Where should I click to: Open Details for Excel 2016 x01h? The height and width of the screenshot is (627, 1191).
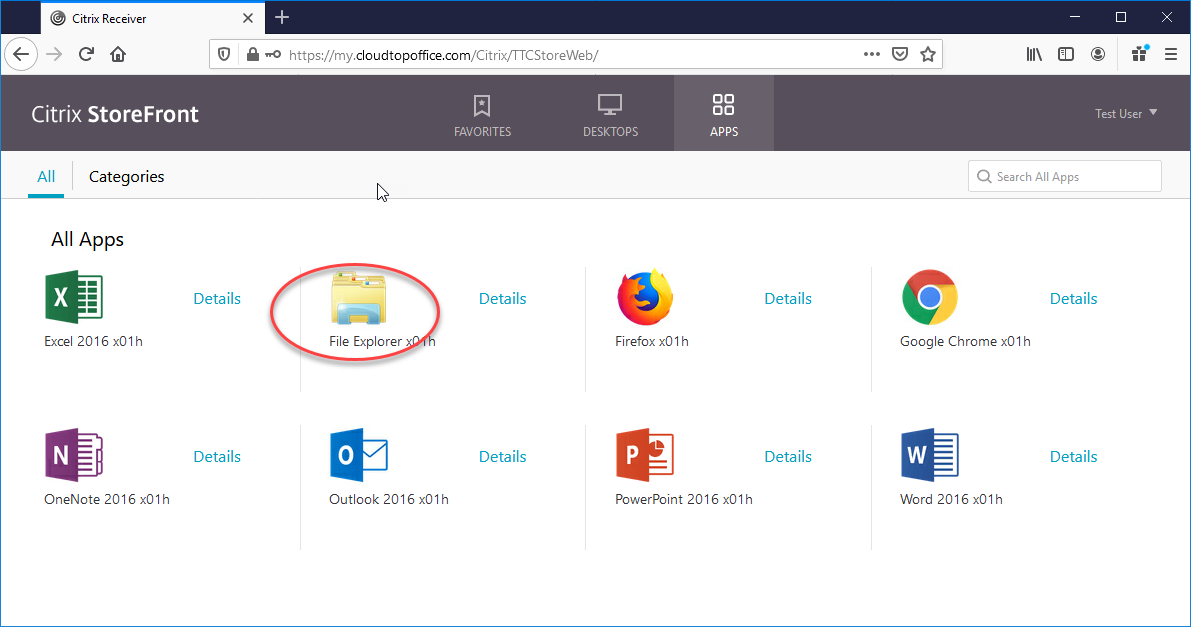216,299
